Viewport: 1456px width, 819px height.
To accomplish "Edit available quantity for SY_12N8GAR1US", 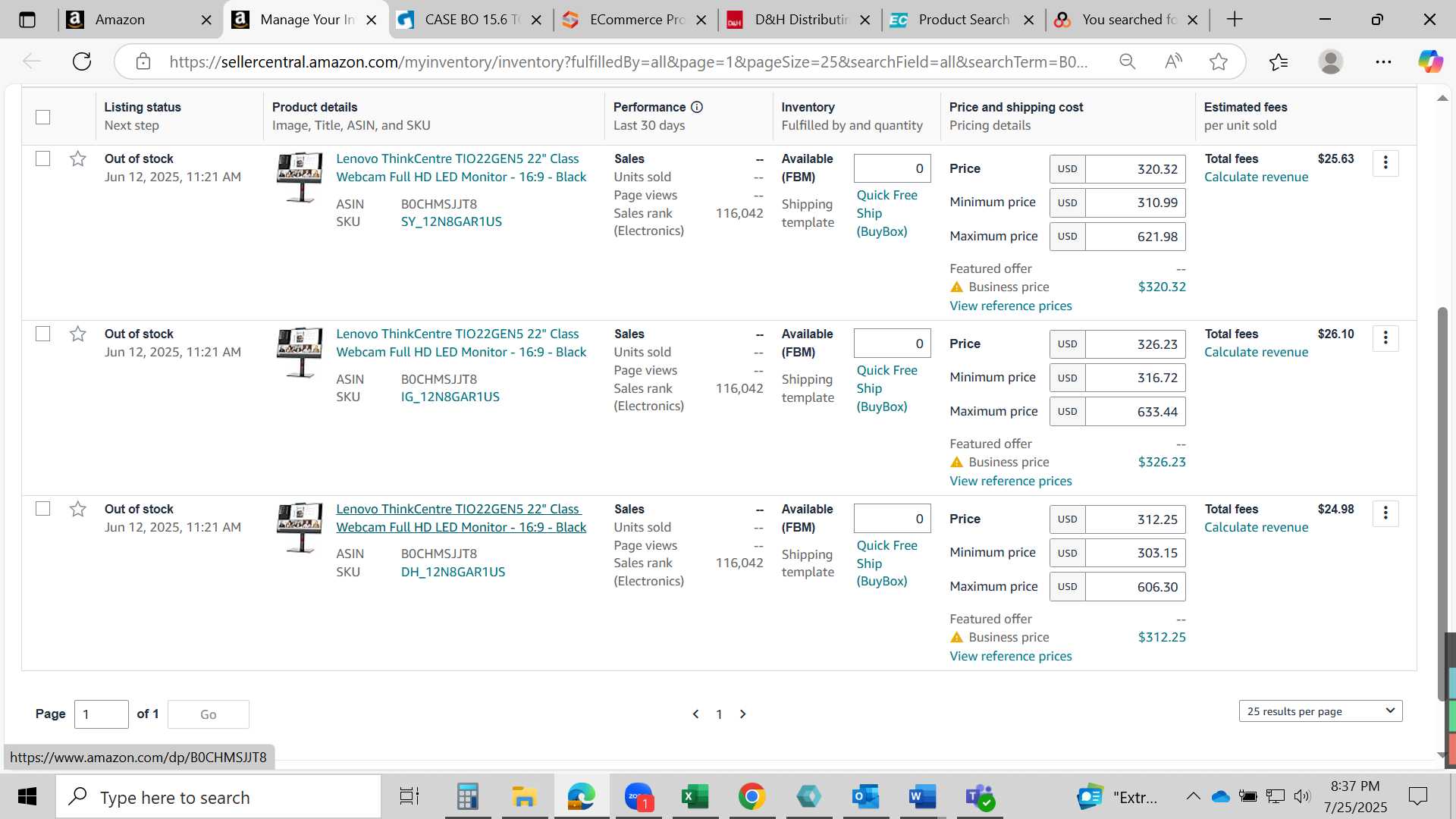I will click(892, 168).
